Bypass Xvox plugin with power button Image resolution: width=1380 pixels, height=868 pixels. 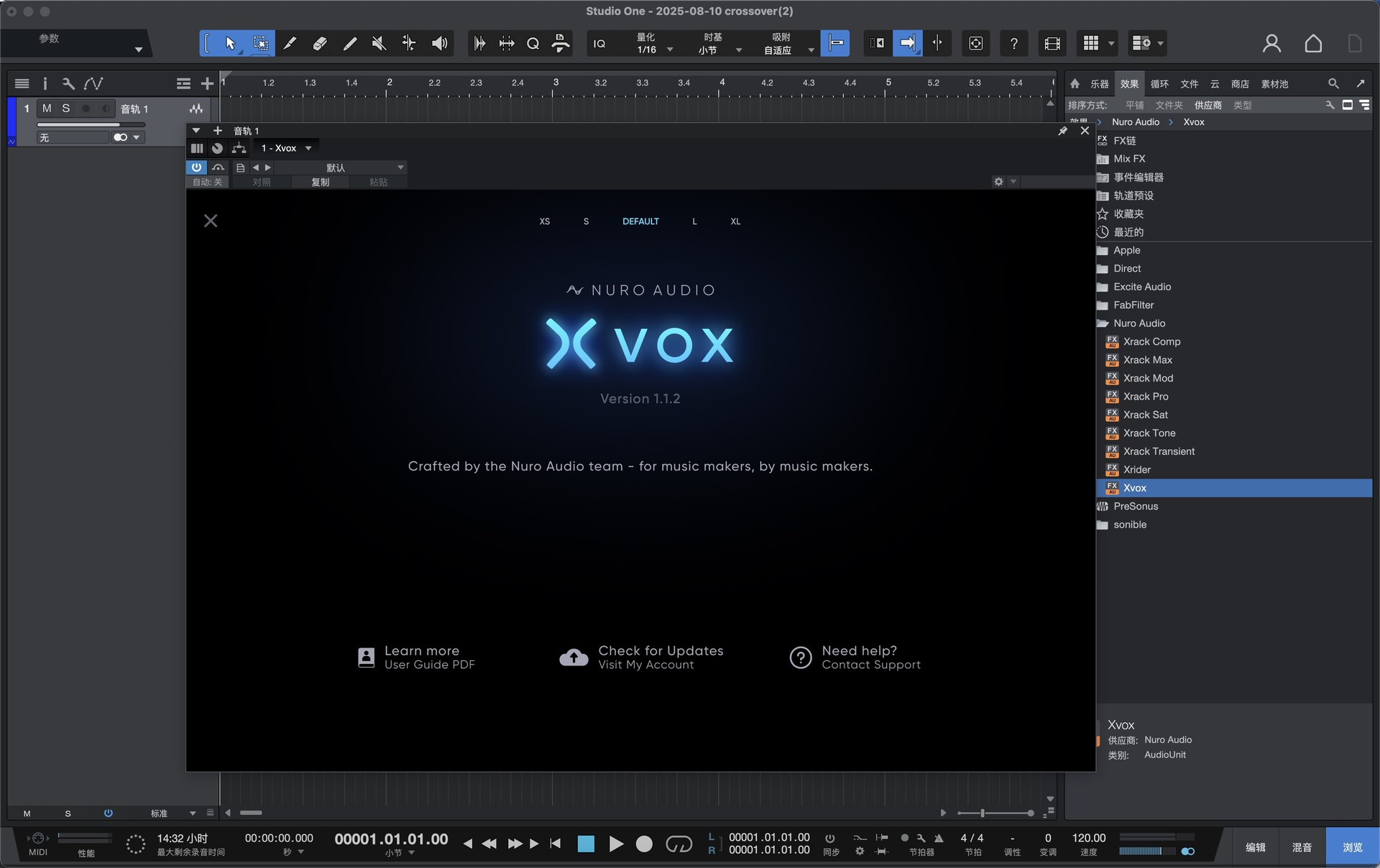(x=196, y=167)
